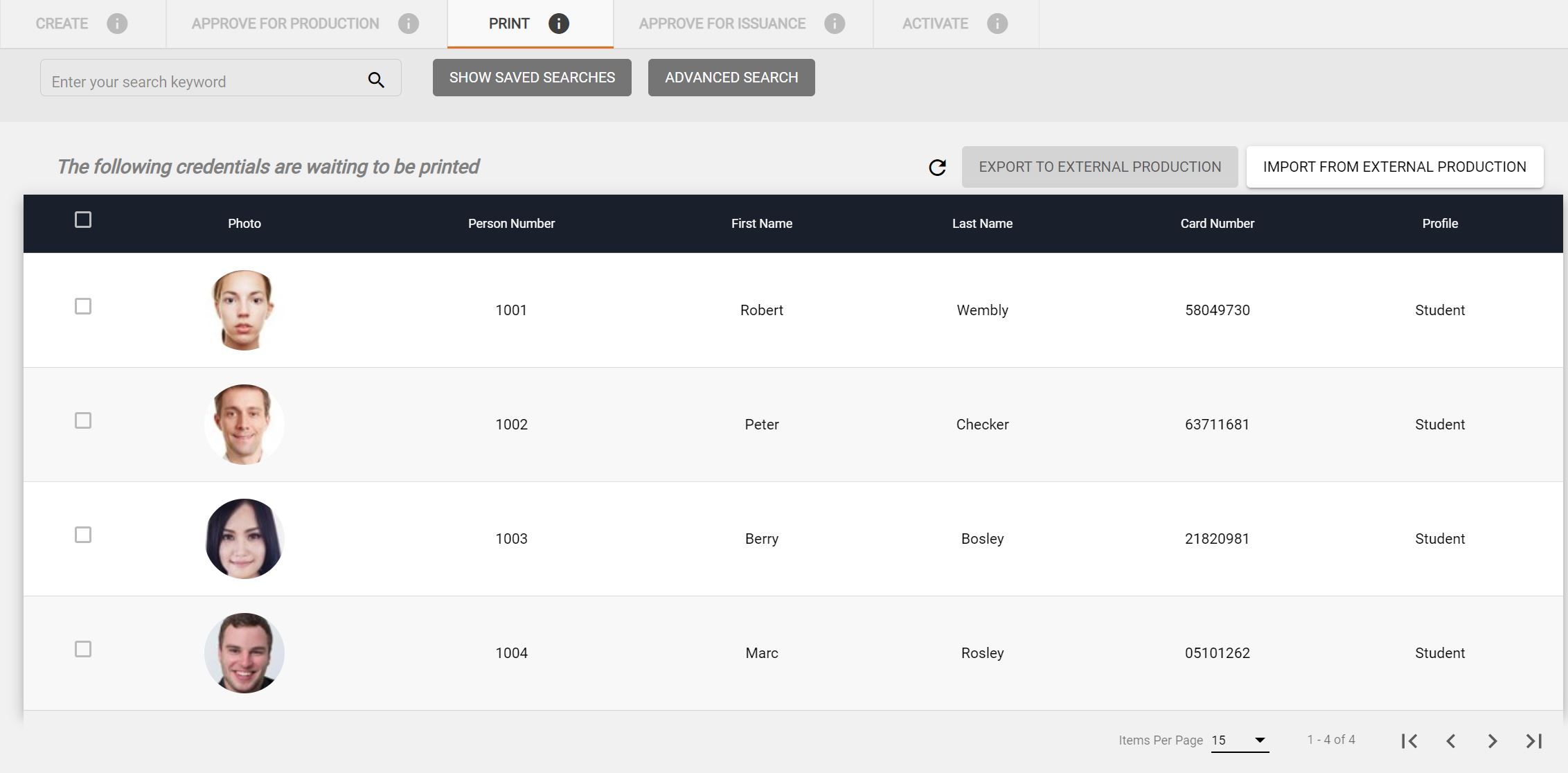Check the box for Berry Bosley

83,535
